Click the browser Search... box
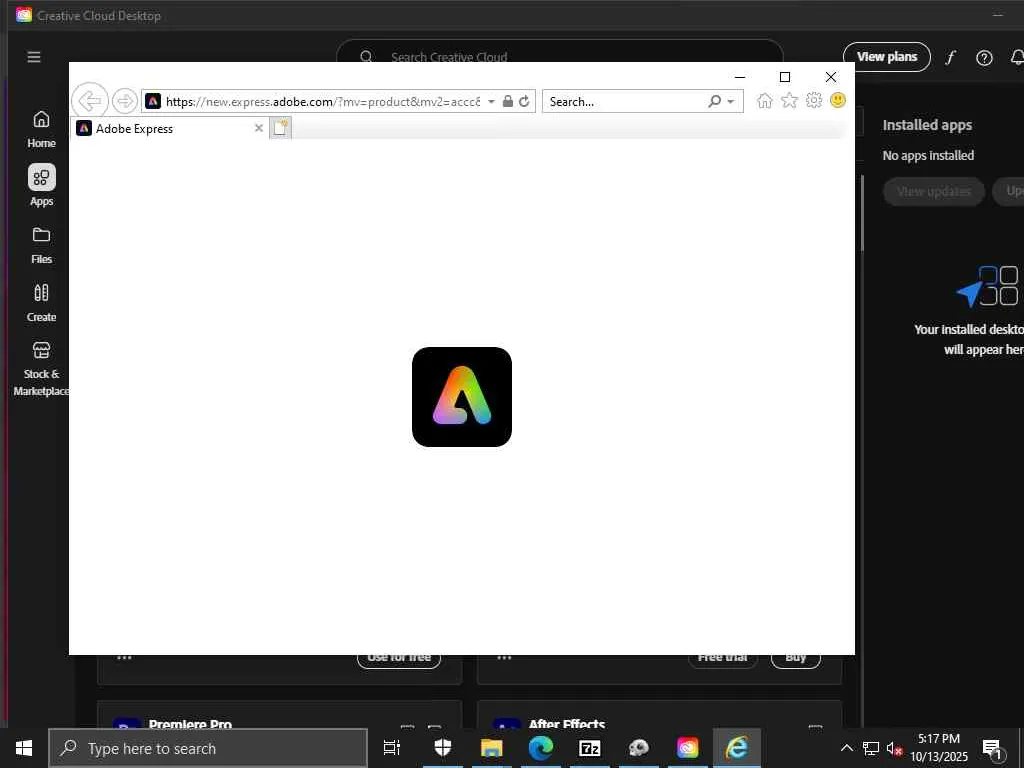The image size is (1024, 768). click(626, 101)
